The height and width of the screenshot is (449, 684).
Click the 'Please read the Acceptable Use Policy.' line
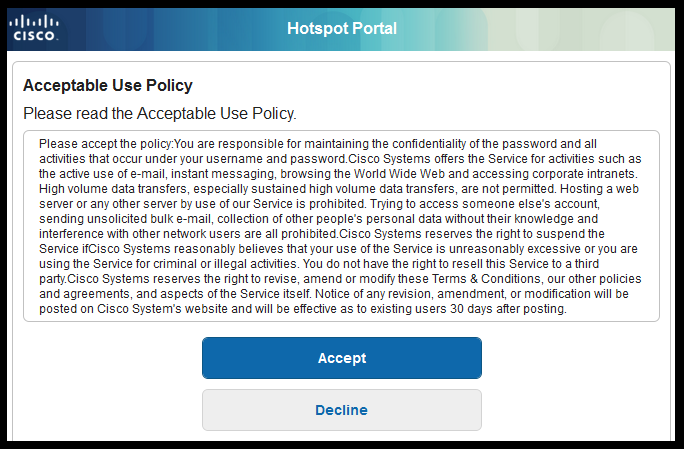[160, 113]
